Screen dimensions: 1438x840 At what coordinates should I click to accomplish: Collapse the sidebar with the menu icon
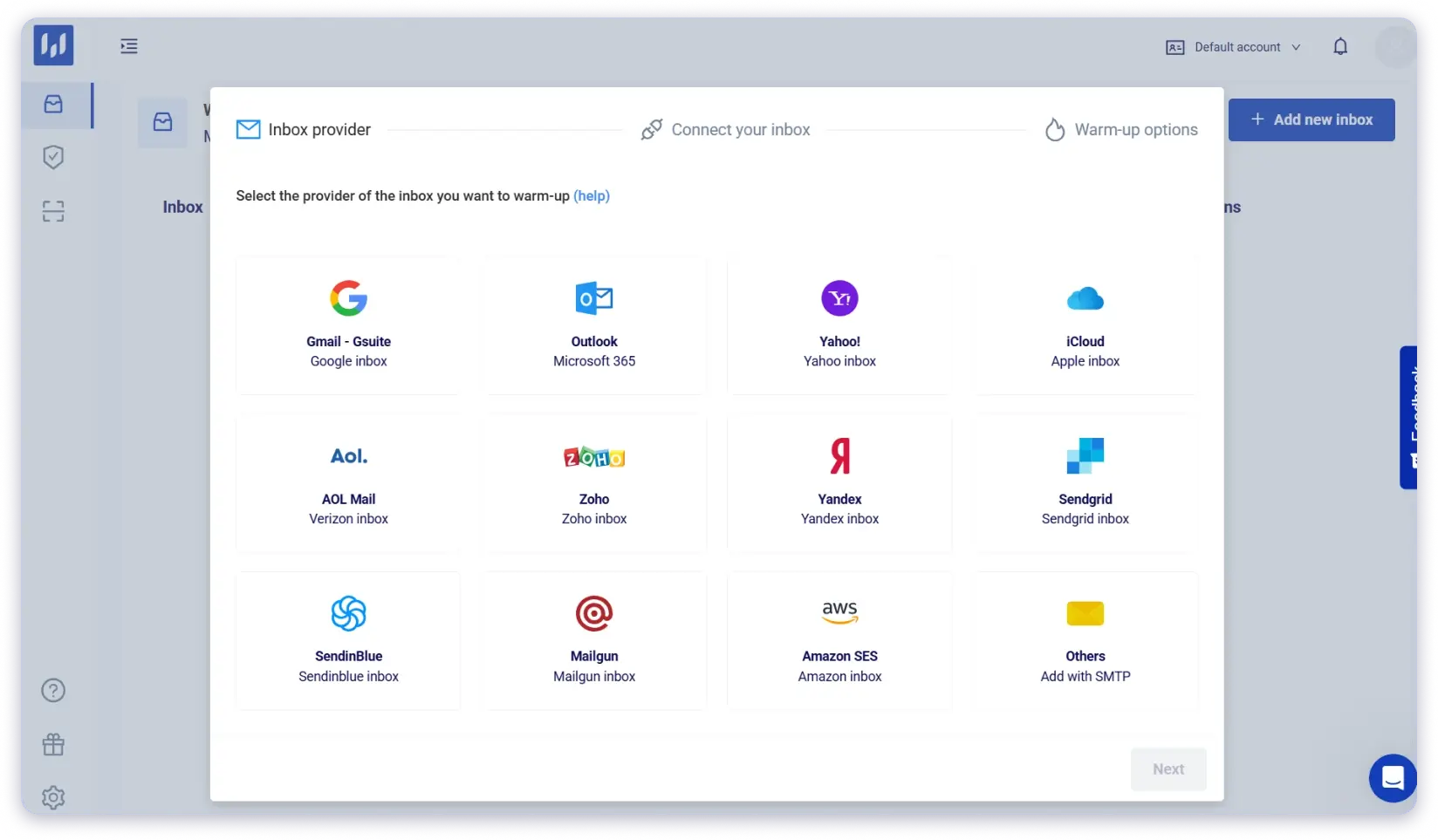click(x=129, y=46)
